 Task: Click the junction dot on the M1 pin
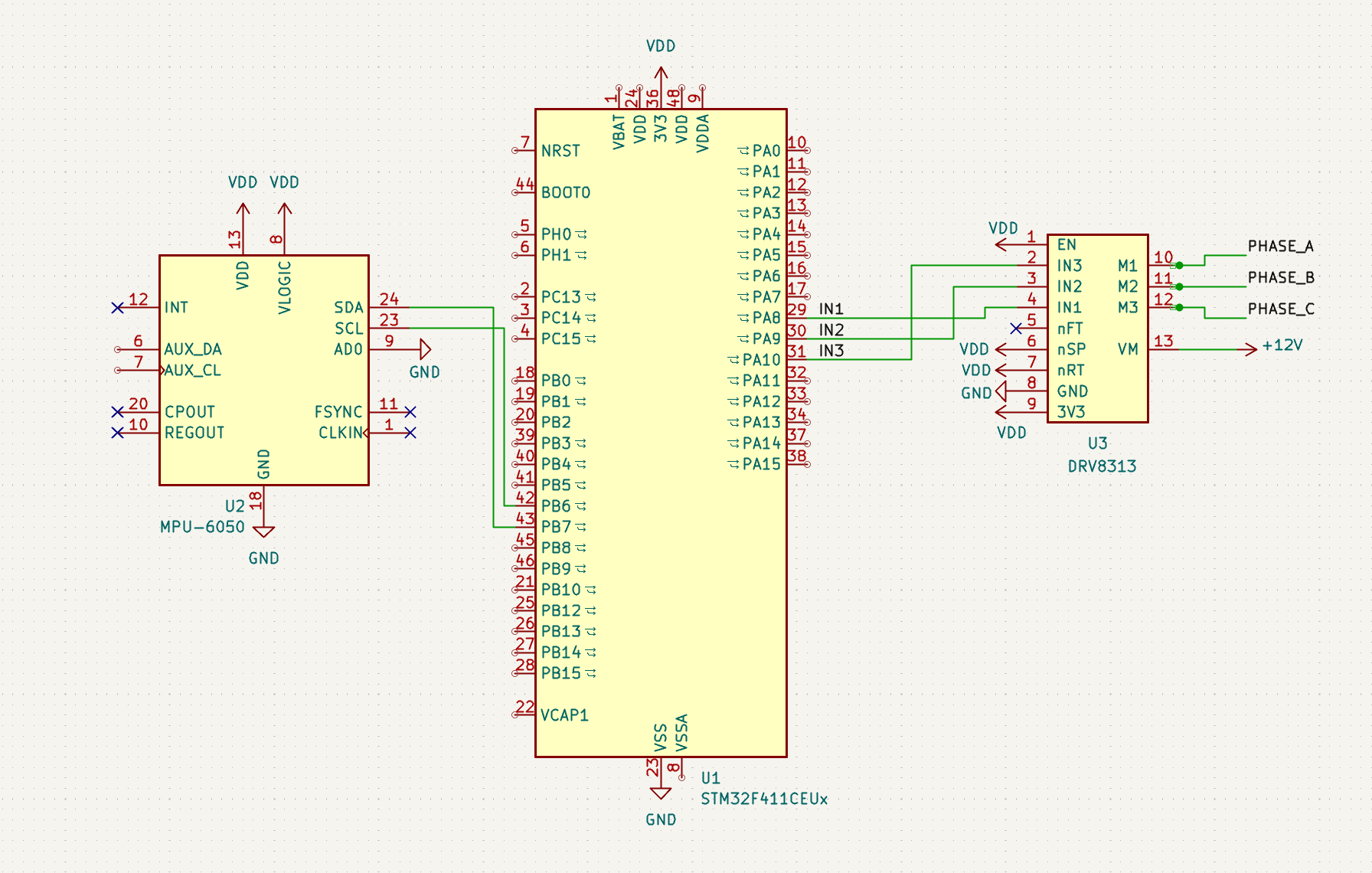tap(1179, 266)
